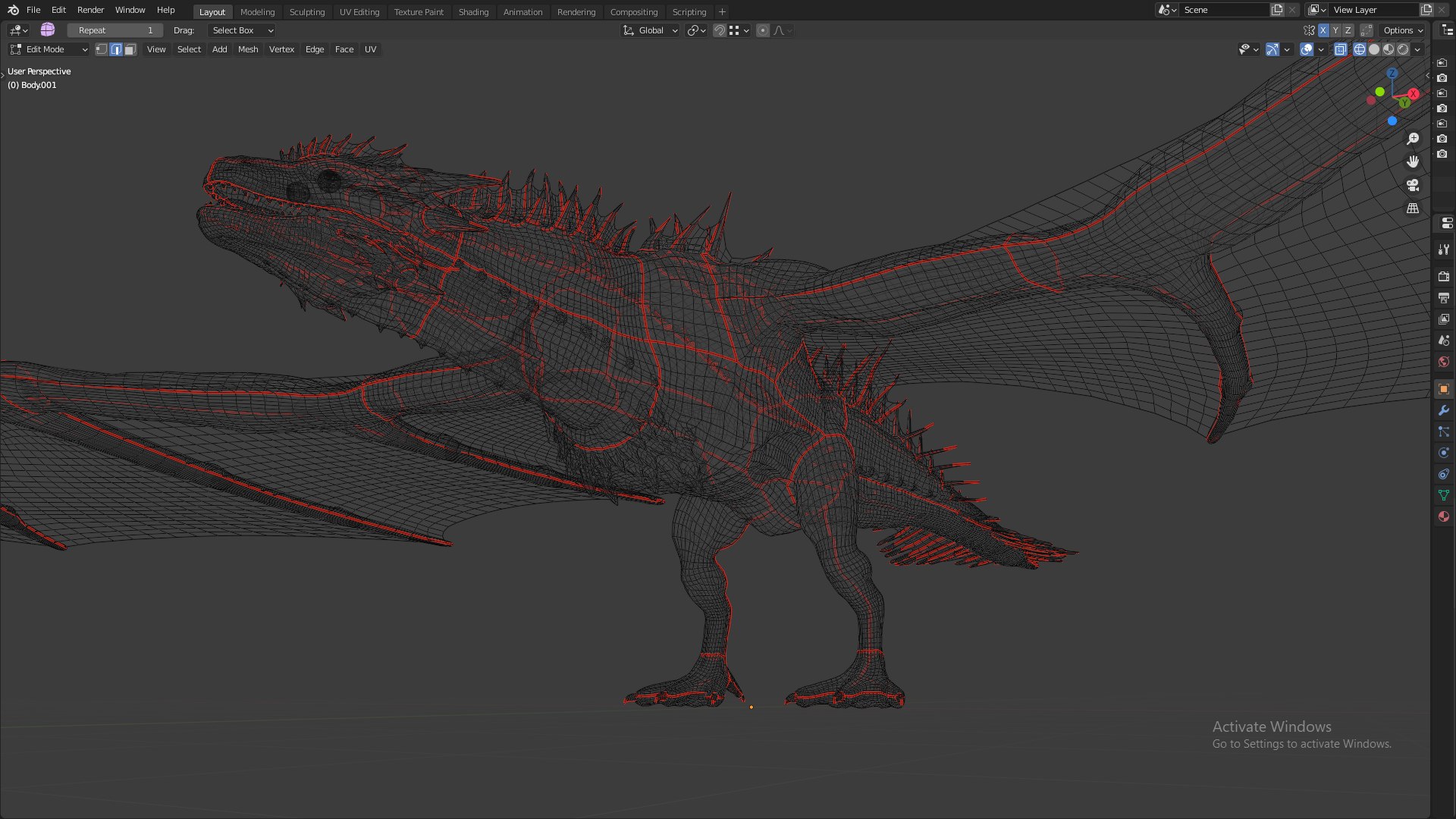Switch to Shading workspace tab
Image resolution: width=1456 pixels, height=819 pixels.
[x=473, y=12]
